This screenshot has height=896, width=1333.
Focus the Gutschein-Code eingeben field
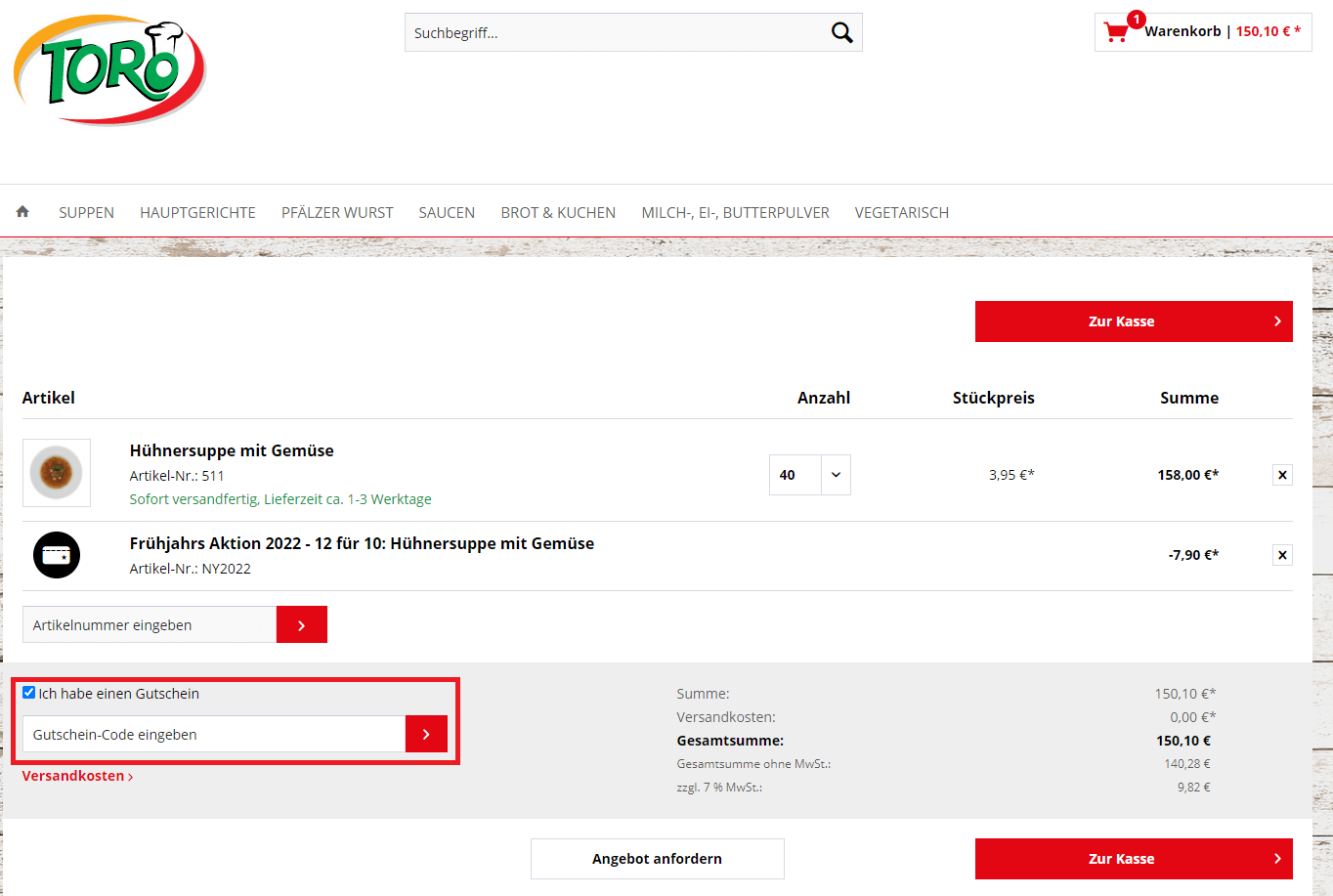[214, 734]
